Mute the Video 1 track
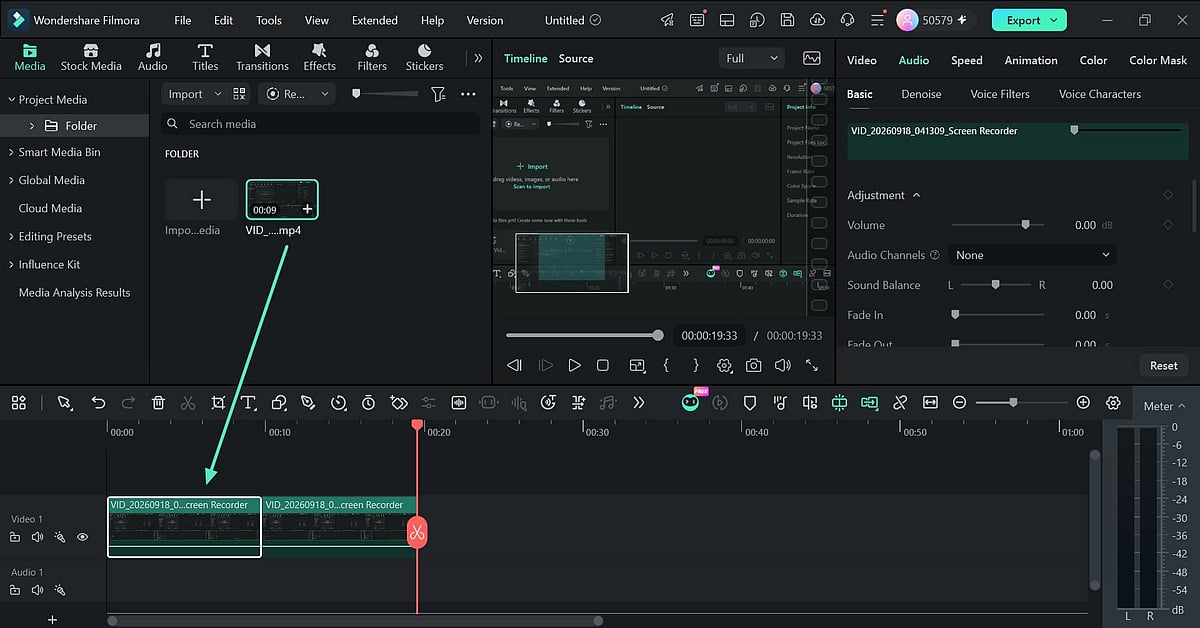The height and width of the screenshot is (628, 1200). click(37, 537)
